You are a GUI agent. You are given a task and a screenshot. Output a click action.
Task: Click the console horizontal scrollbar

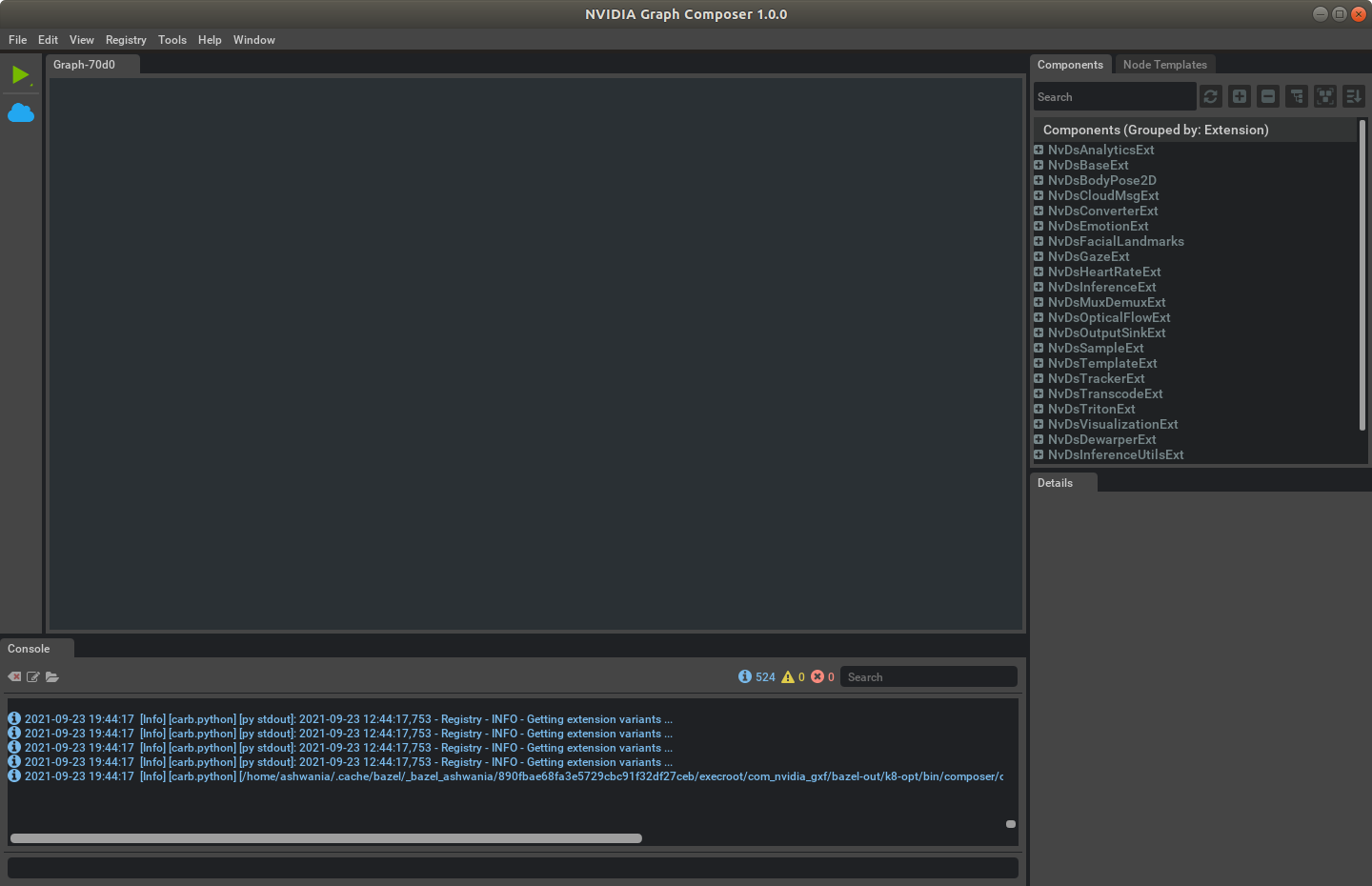326,838
